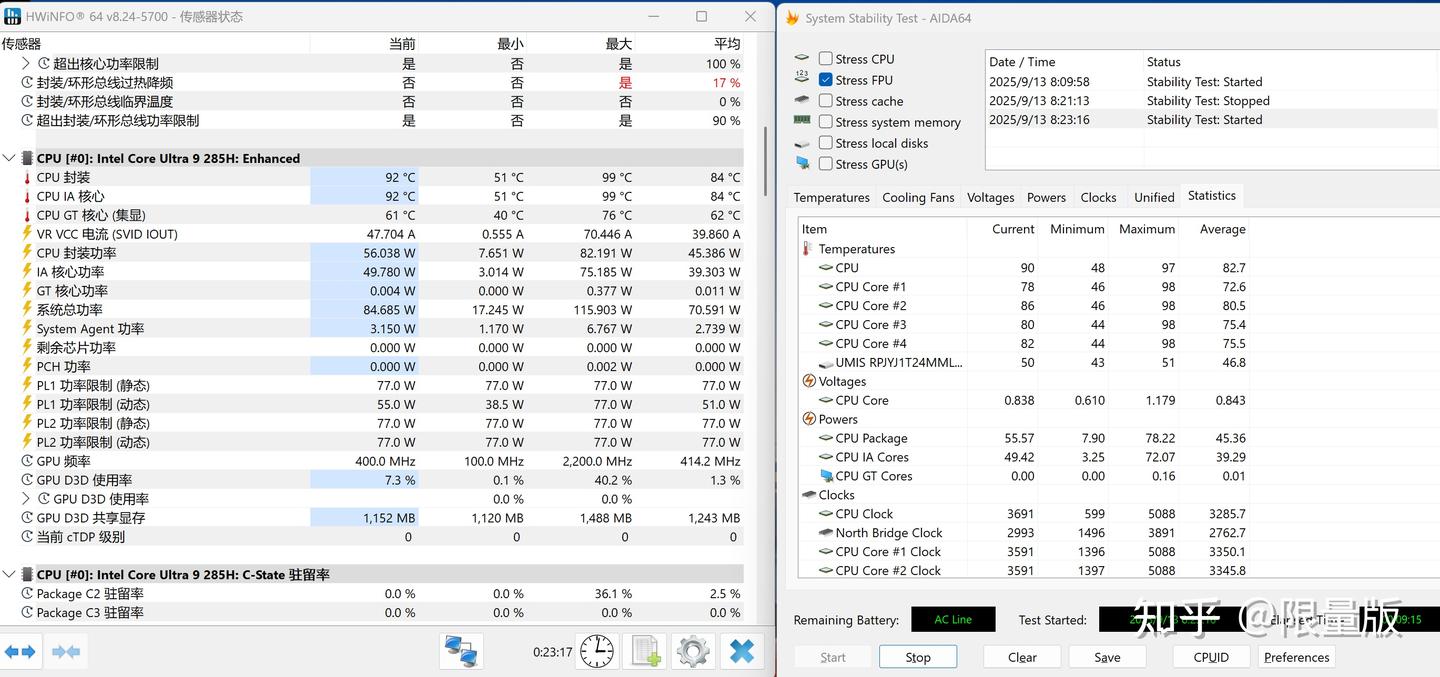Click the CPUID button

coord(1211,657)
